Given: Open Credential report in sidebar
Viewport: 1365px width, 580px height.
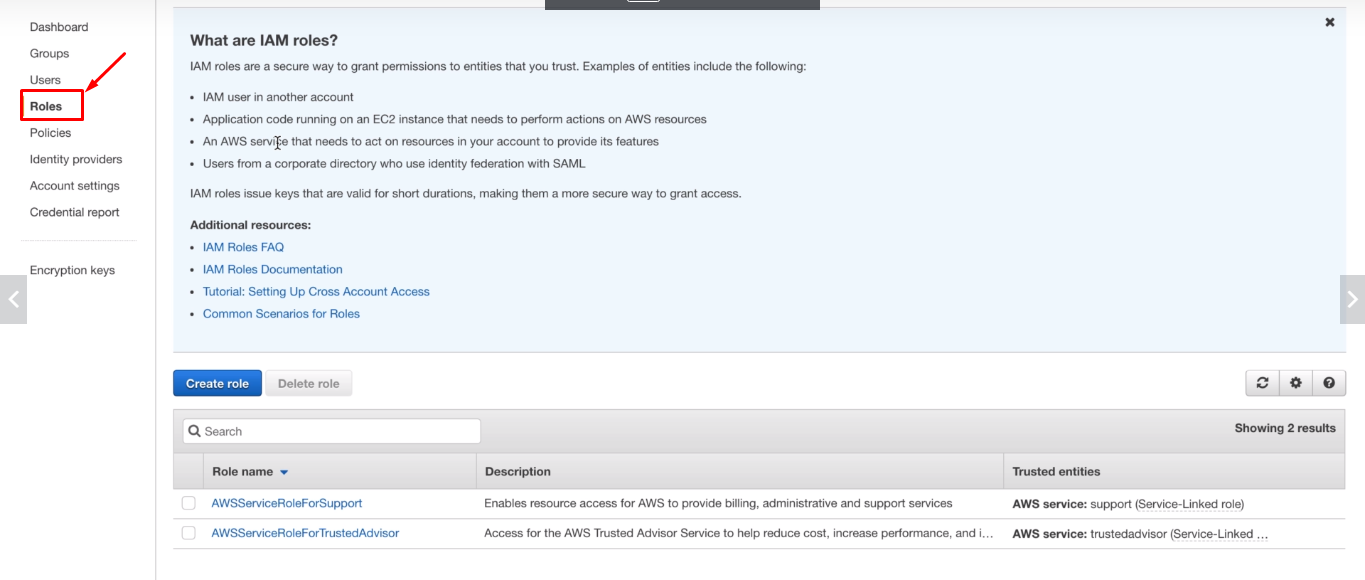Looking at the screenshot, I should (x=75, y=212).
